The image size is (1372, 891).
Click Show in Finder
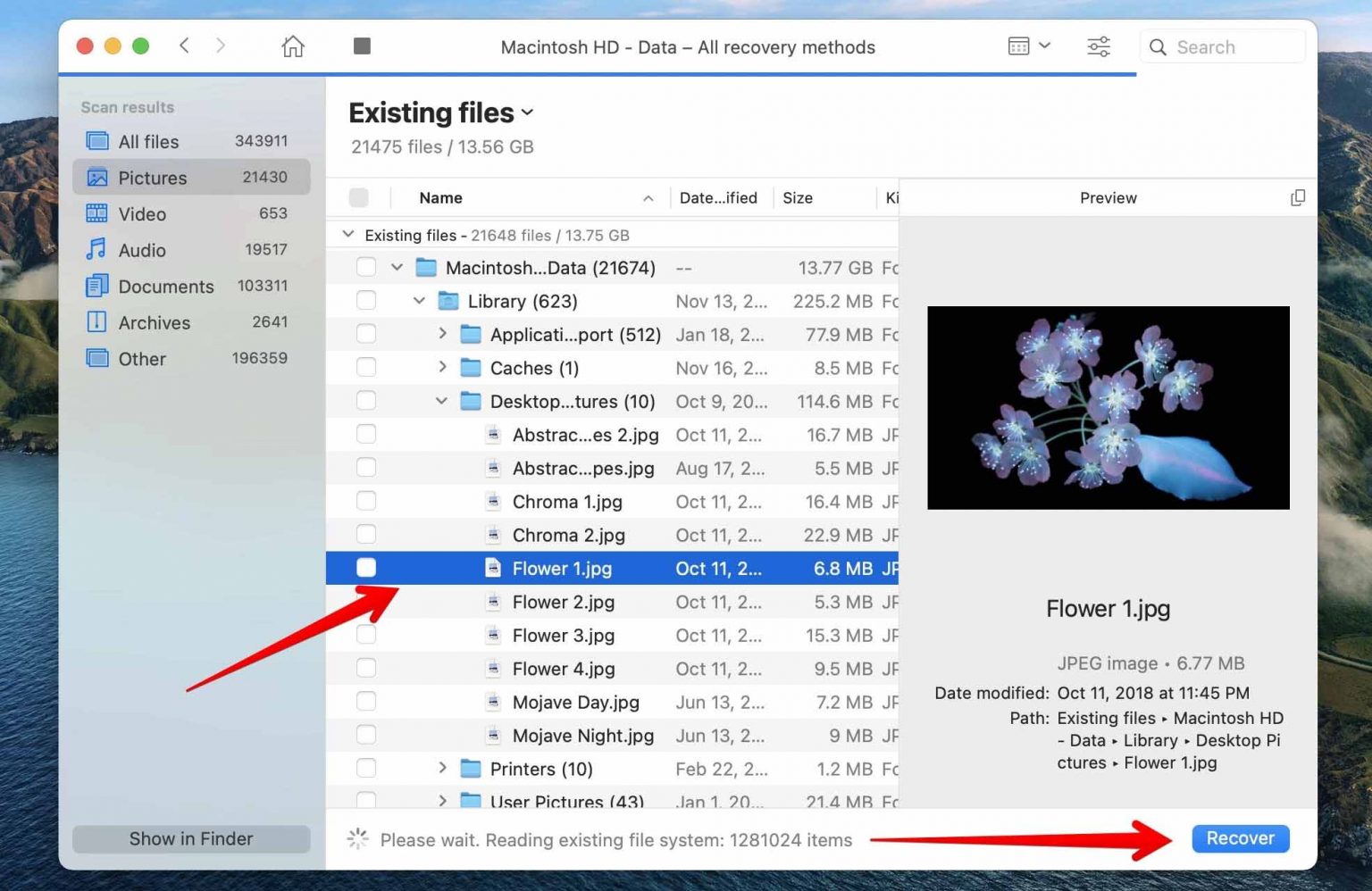(x=190, y=838)
